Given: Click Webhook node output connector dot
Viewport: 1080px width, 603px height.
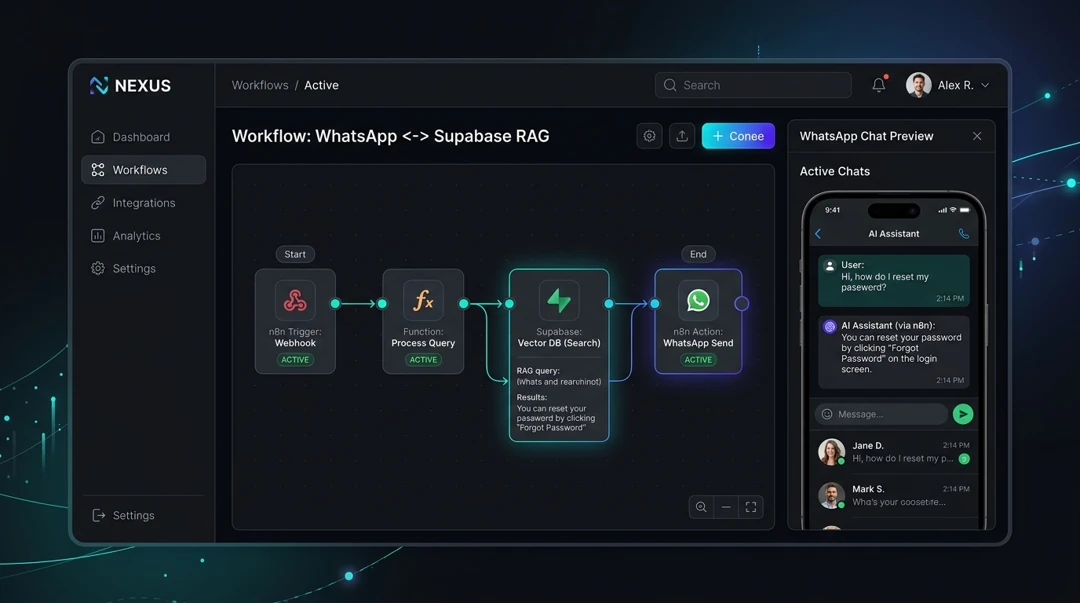Looking at the screenshot, I should pos(335,303).
